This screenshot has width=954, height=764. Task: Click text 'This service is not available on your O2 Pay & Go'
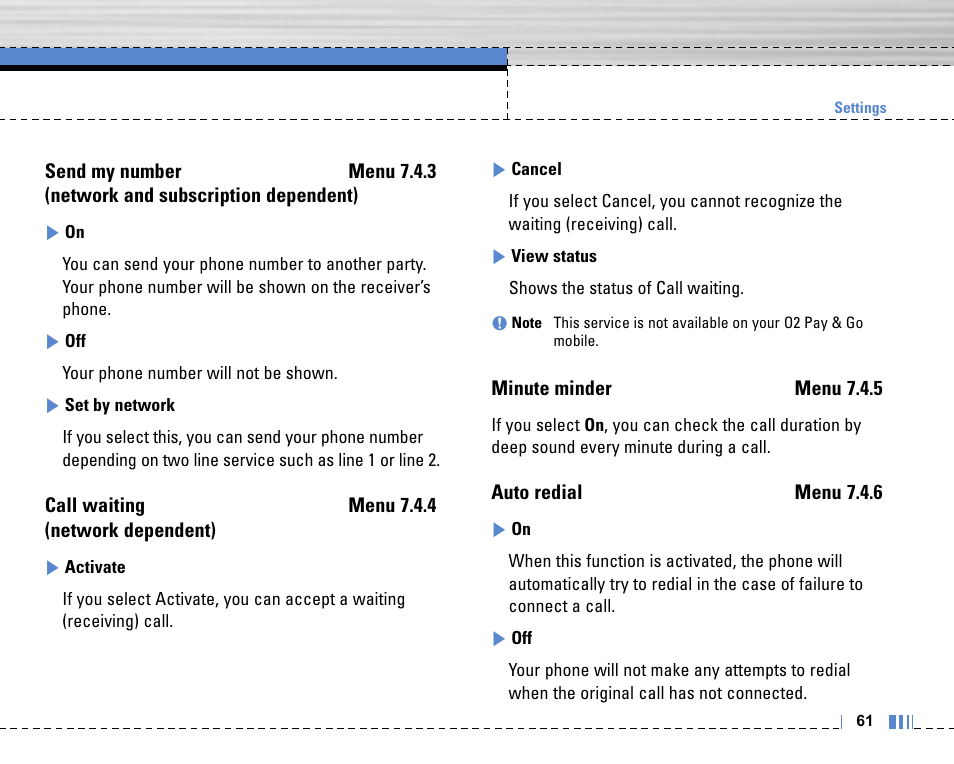click(x=708, y=323)
